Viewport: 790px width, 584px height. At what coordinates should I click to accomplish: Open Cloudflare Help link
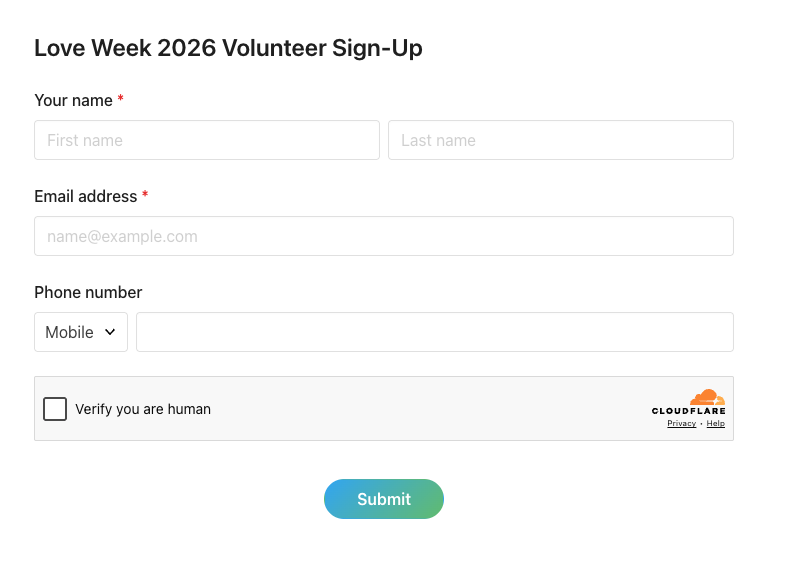click(x=716, y=424)
